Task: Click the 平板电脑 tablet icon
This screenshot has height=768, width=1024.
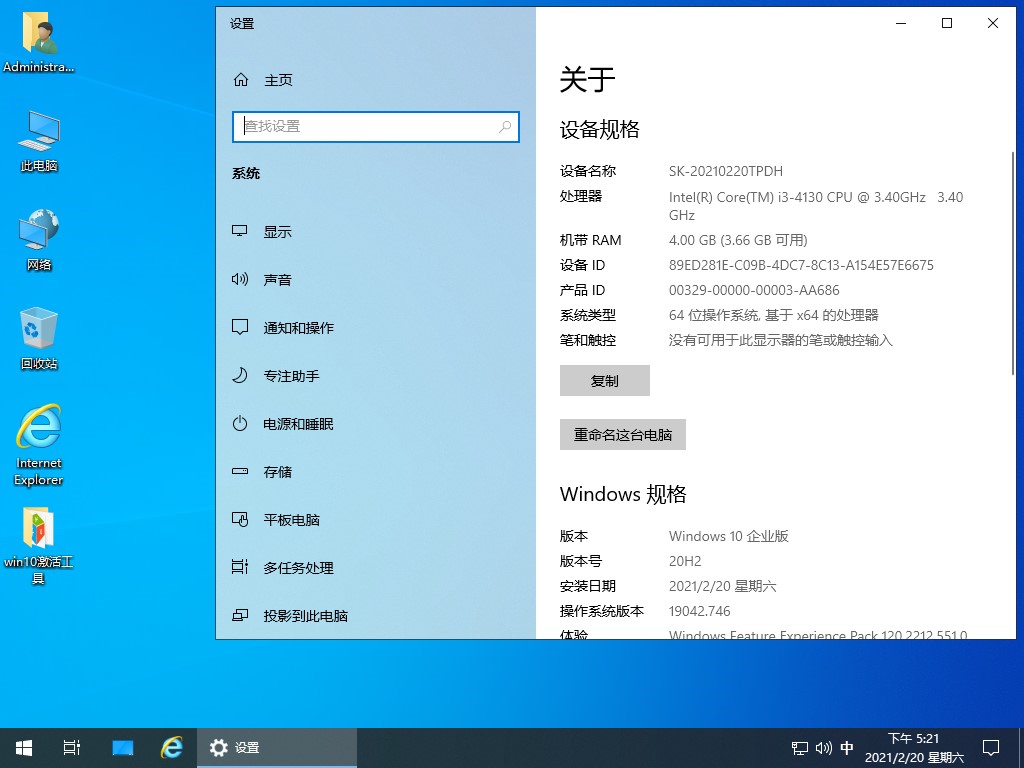Action: point(240,519)
